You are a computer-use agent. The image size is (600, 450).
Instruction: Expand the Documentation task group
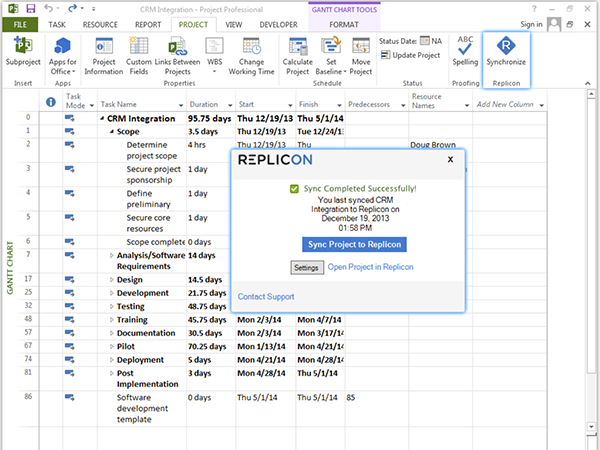coord(111,333)
